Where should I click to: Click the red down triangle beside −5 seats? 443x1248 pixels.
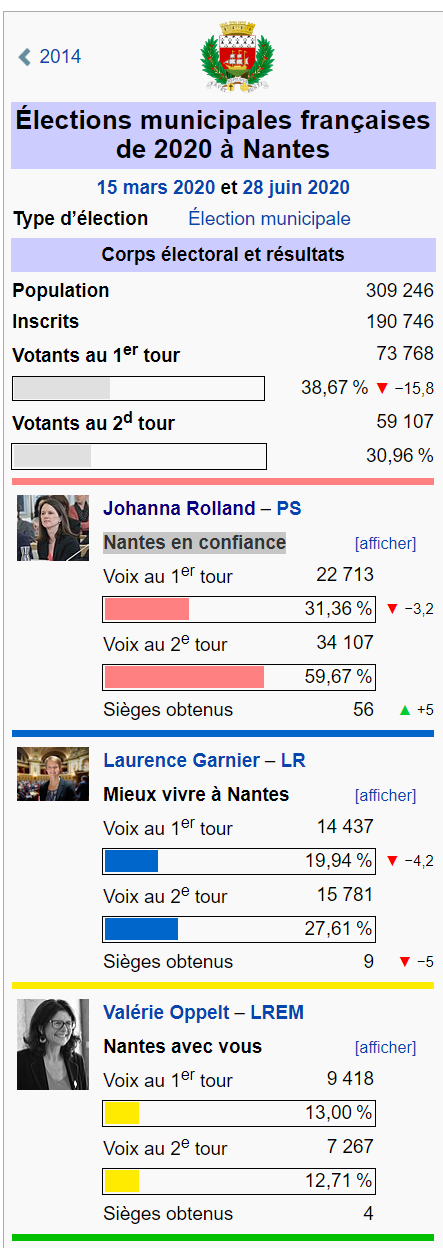(x=404, y=962)
